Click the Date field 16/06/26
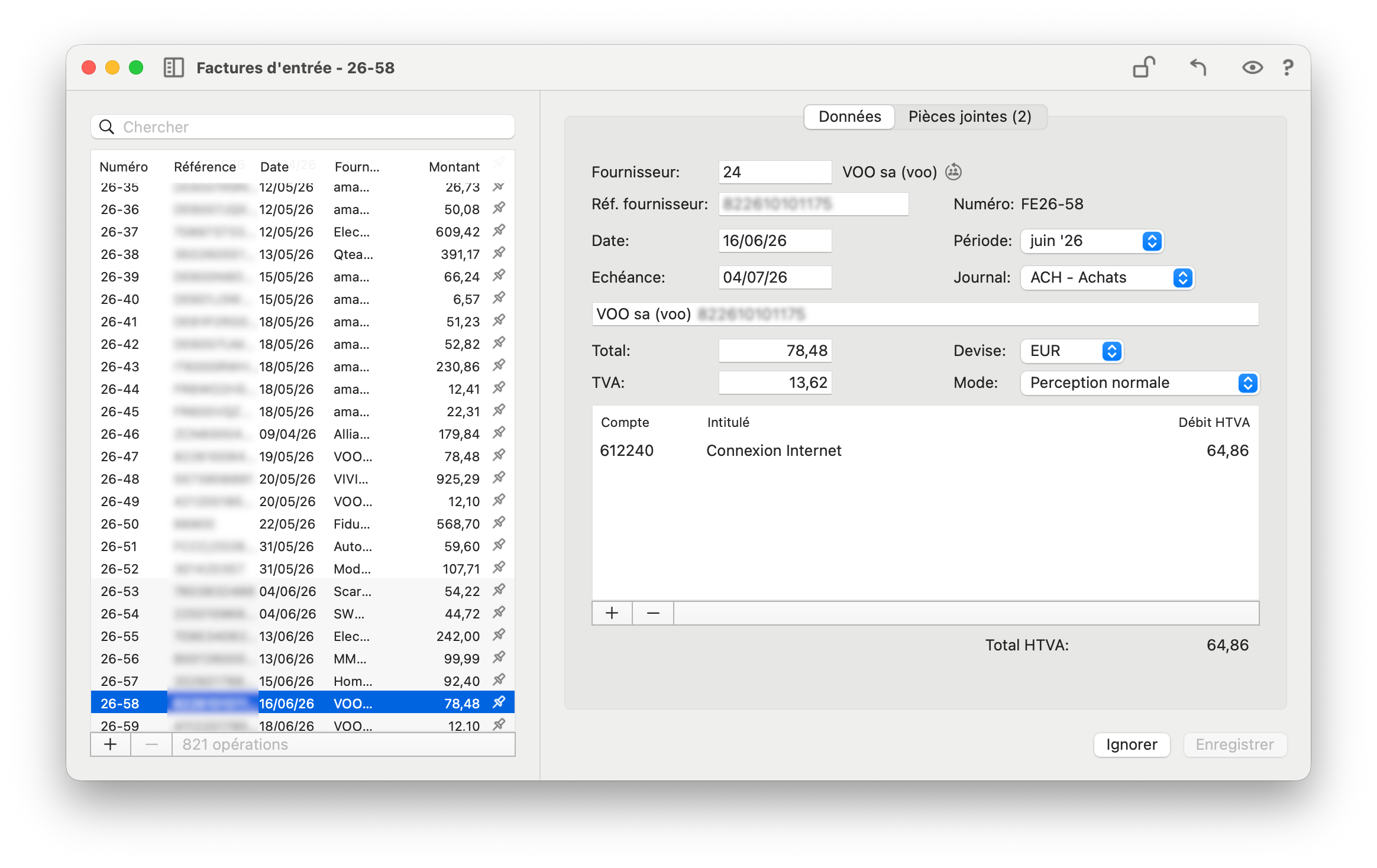Screen dimensions: 1377x868 click(x=775, y=241)
